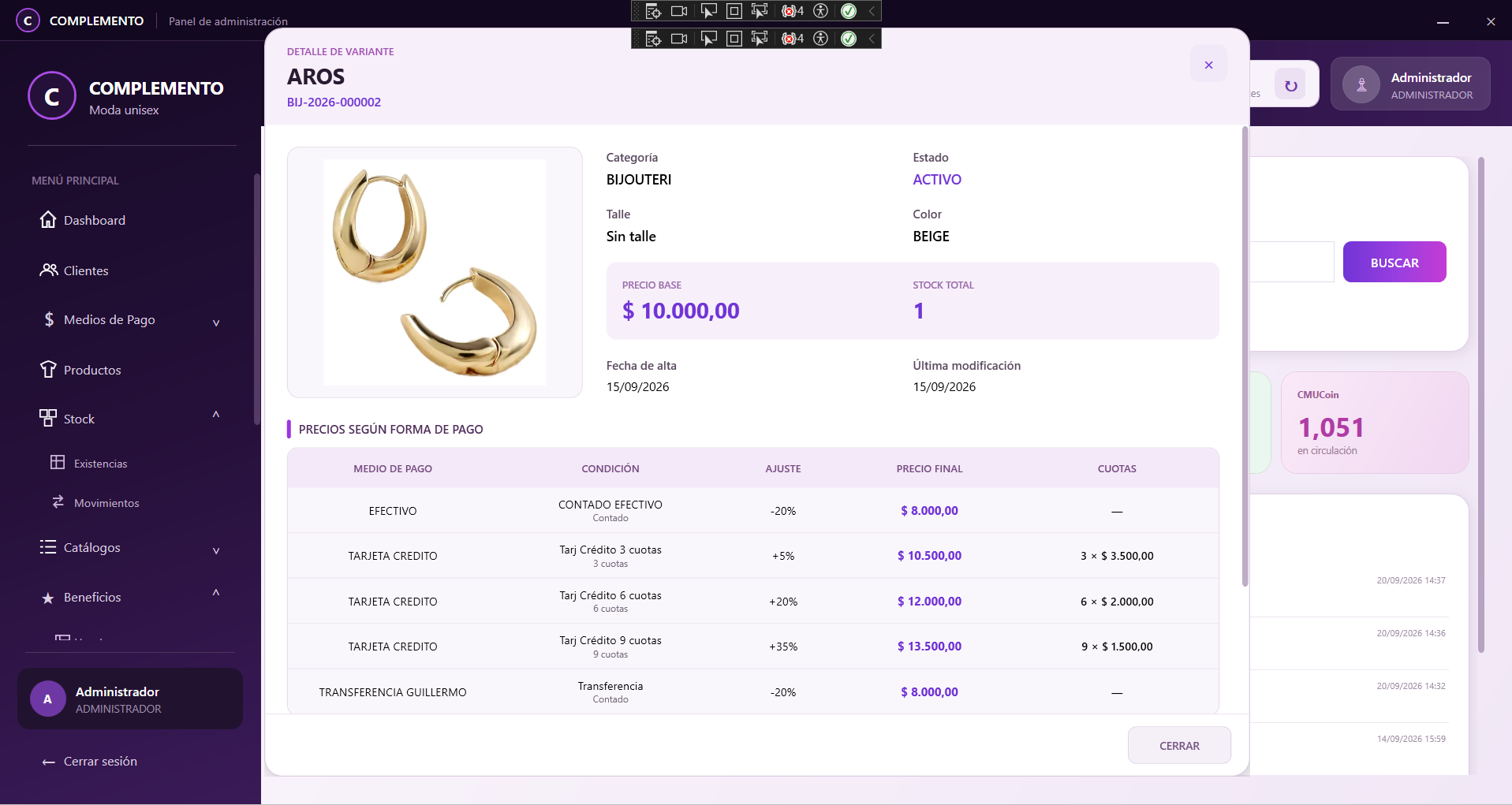Image resolution: width=1512 pixels, height=805 pixels.
Task: Expand the Catálogos submenu chevron
Action: (x=216, y=550)
